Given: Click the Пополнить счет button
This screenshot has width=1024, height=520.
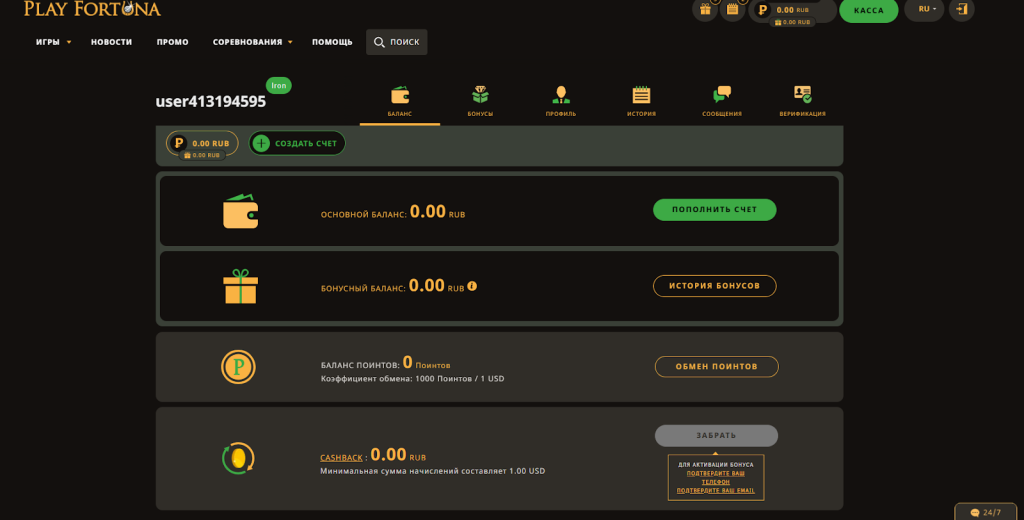Looking at the screenshot, I should tap(714, 210).
